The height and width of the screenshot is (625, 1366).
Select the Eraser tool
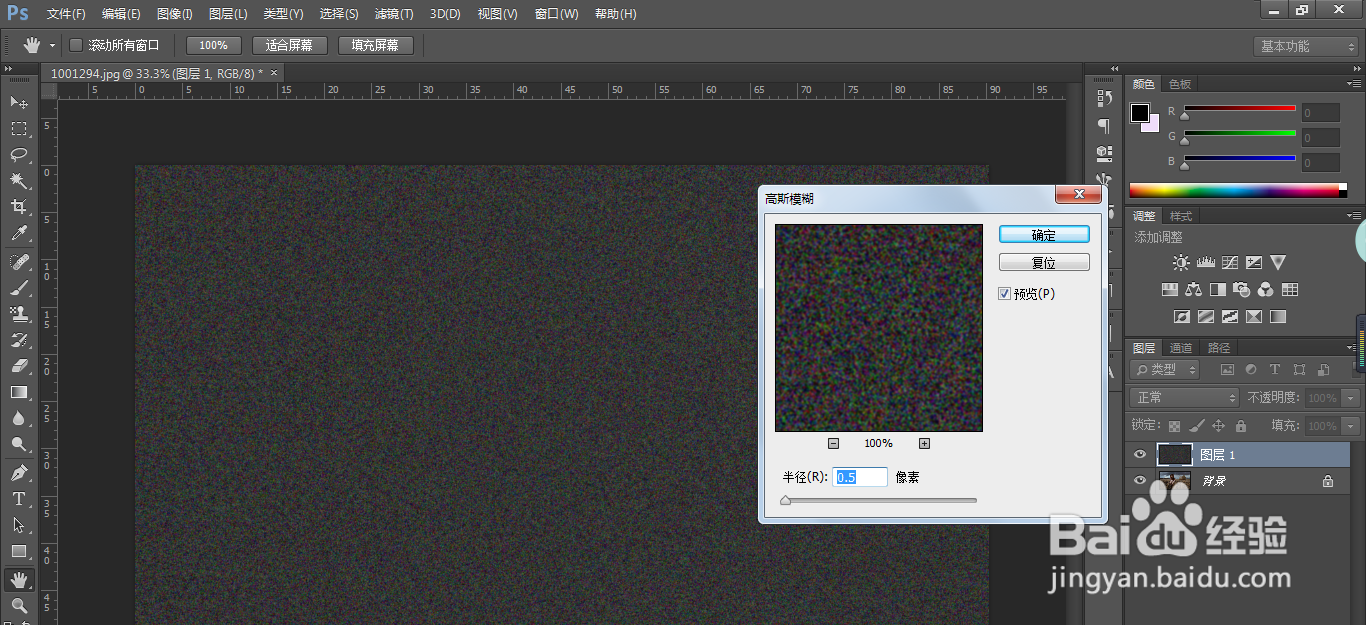coord(19,366)
